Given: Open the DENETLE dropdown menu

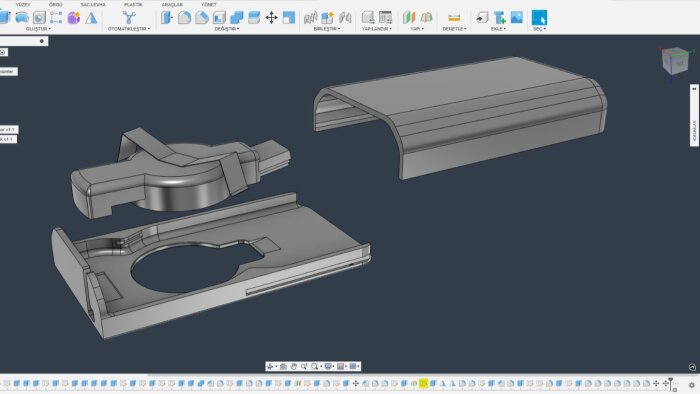Looking at the screenshot, I should click(x=454, y=29).
